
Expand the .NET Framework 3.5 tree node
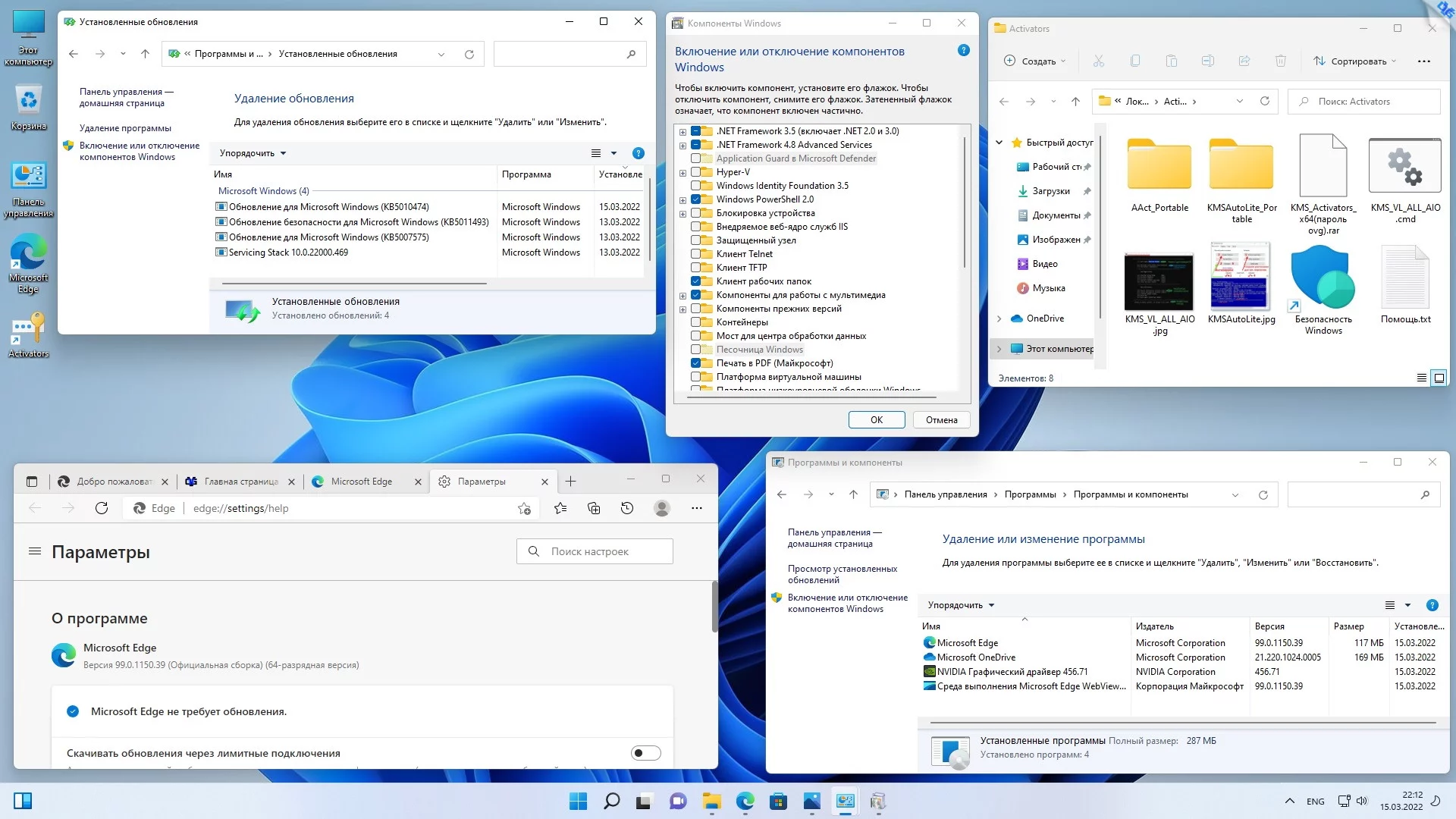(x=682, y=131)
